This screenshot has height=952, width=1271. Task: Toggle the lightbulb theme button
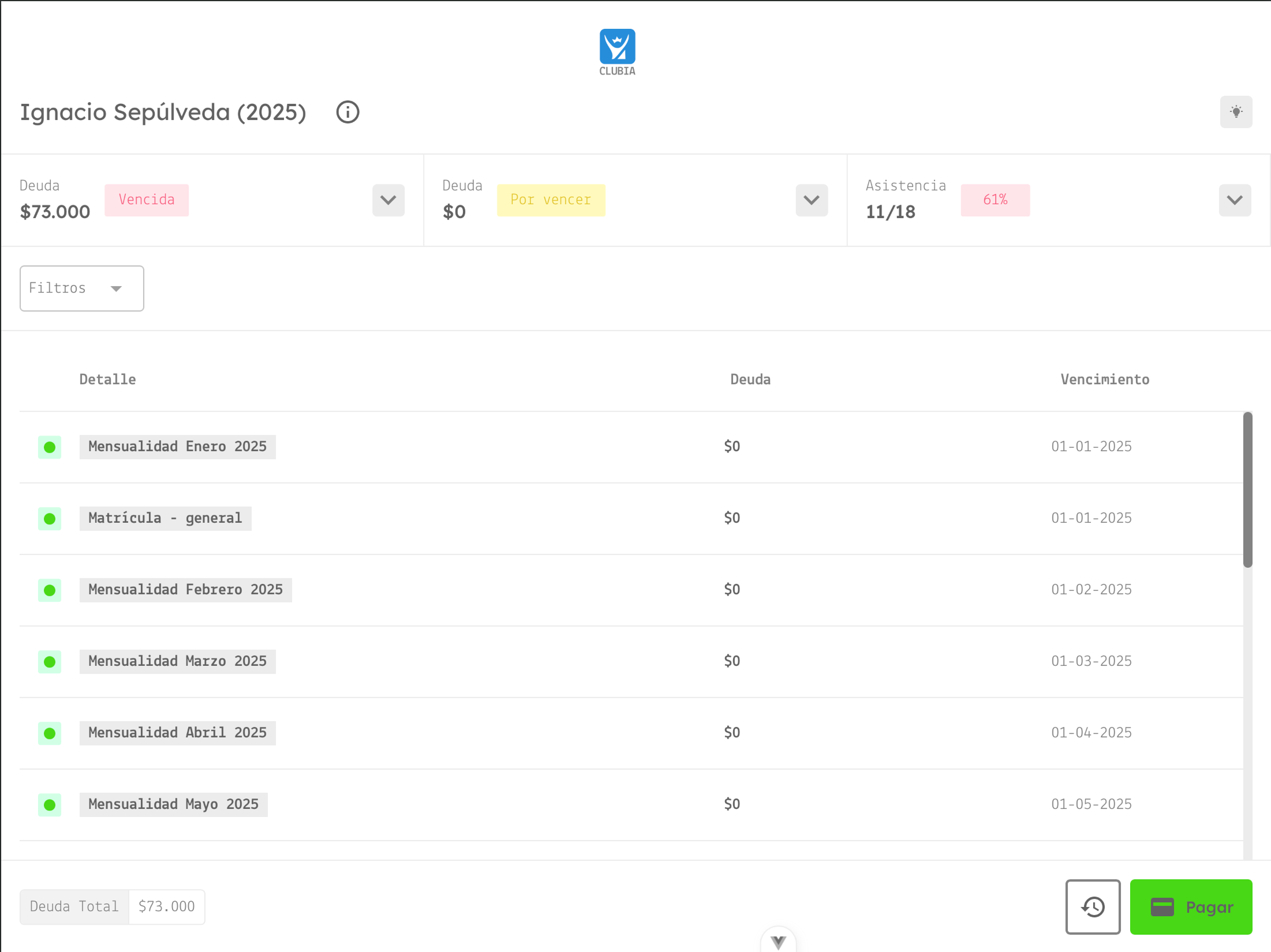click(1236, 112)
